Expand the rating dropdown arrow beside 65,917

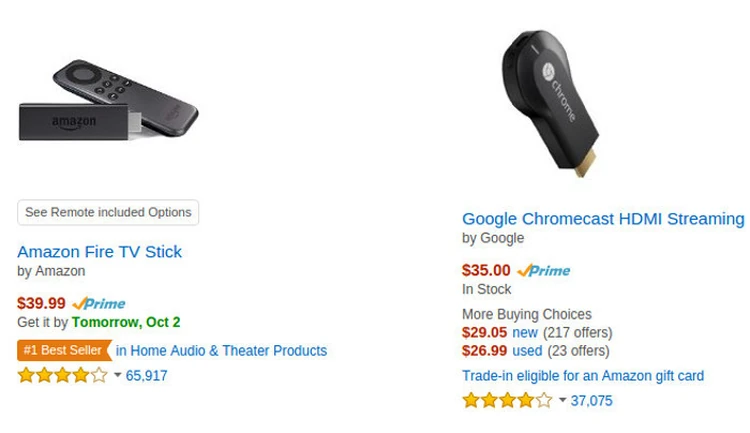[118, 376]
